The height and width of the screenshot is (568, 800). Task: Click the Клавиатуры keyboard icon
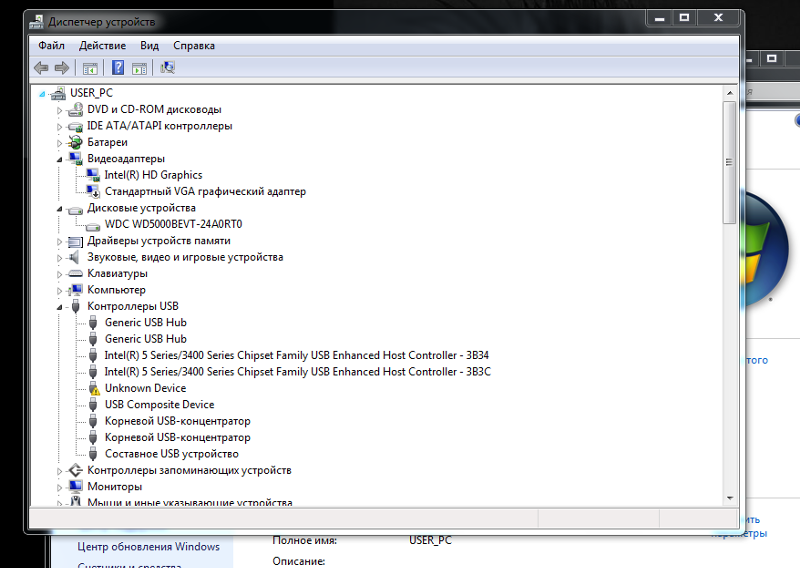[x=76, y=274]
